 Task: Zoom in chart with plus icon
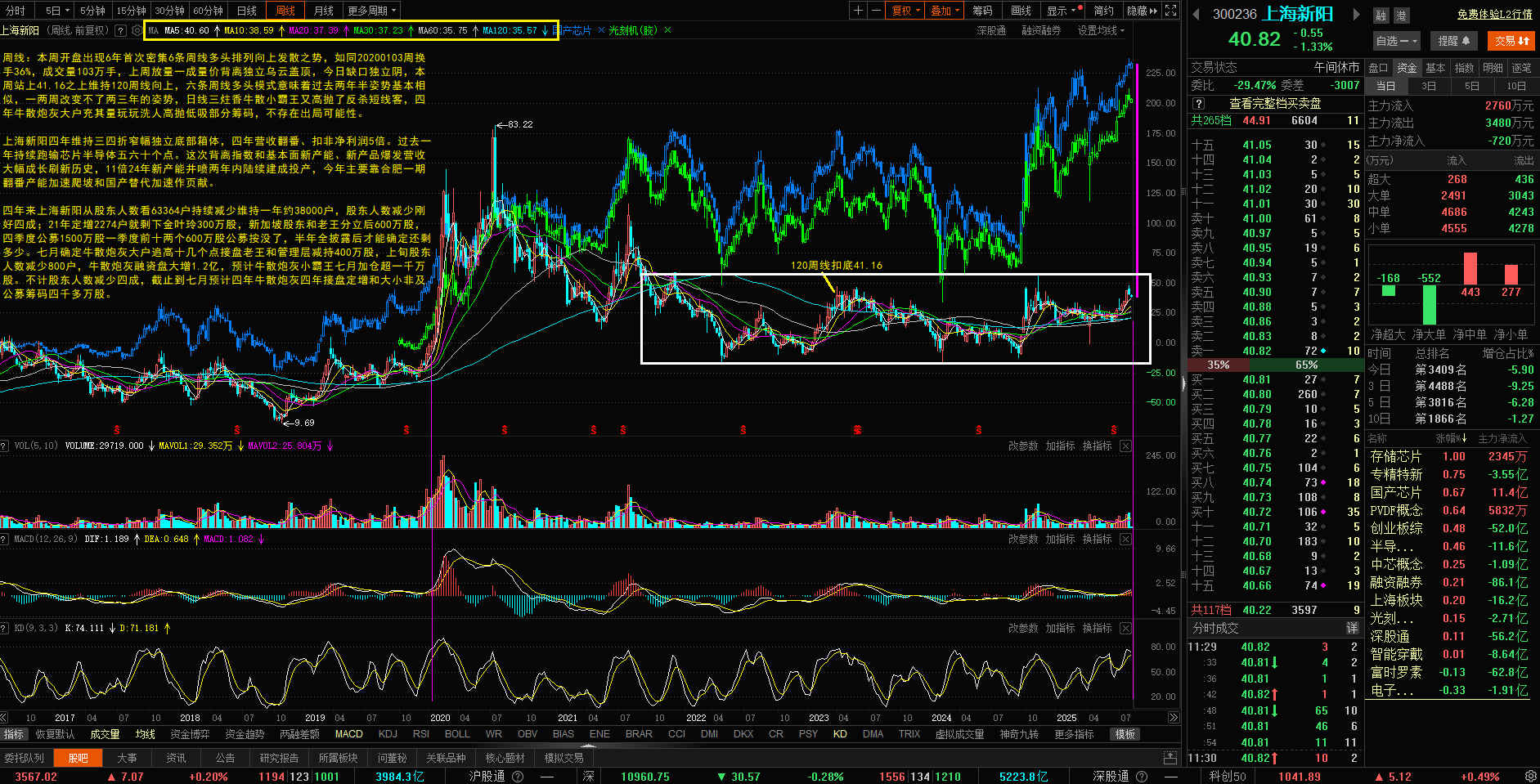[858, 11]
